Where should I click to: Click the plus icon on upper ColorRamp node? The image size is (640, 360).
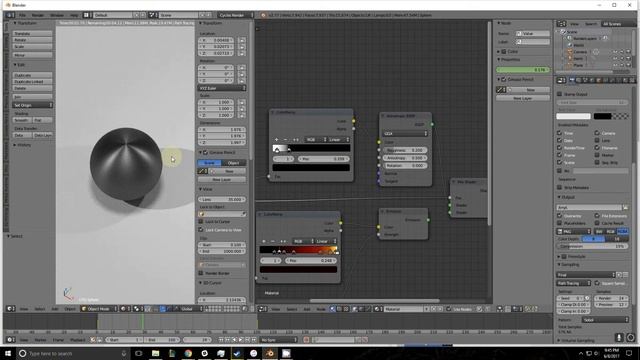click(276, 140)
